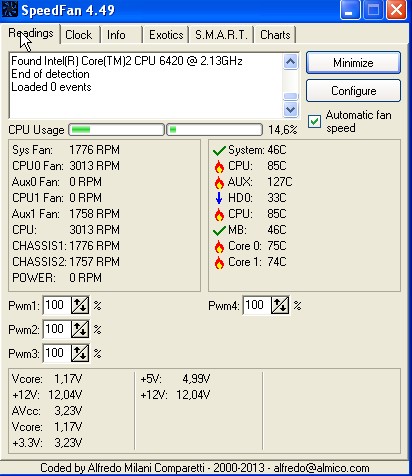Click the SpeedFan title bar app icon
412x476 pixels.
(10, 9)
